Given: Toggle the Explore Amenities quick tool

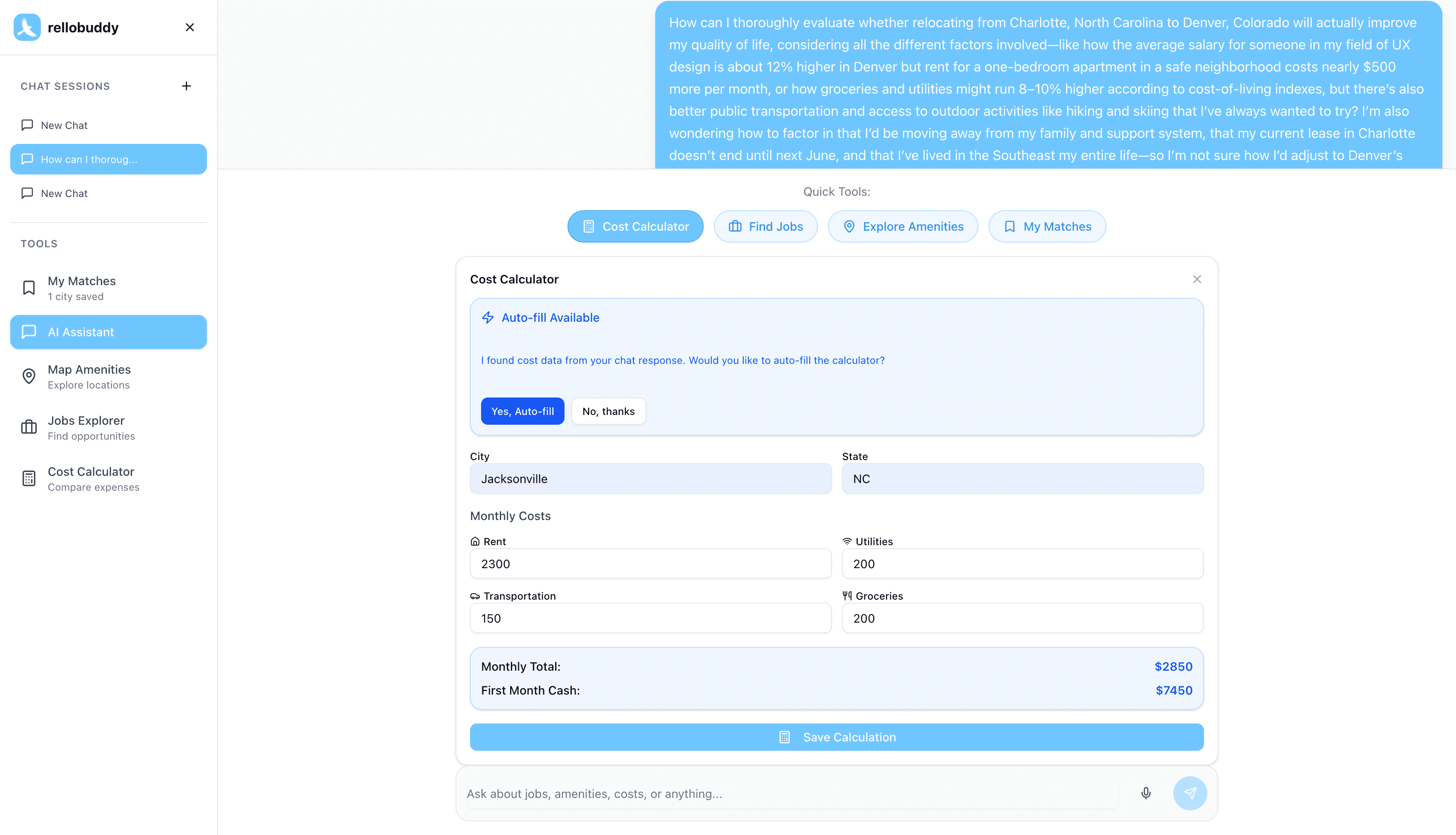Looking at the screenshot, I should pos(903,226).
